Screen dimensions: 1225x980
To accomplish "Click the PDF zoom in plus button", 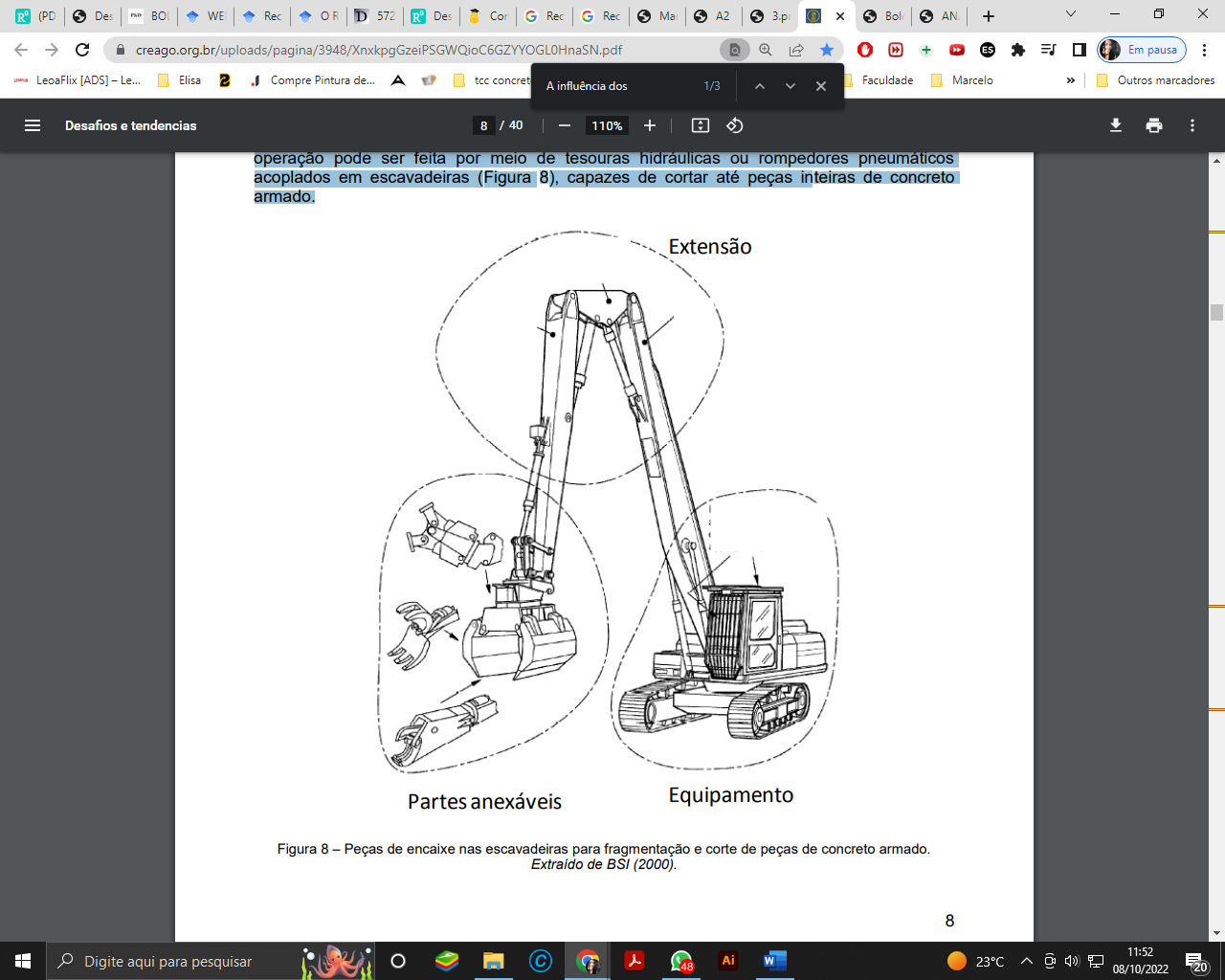I will (x=650, y=125).
